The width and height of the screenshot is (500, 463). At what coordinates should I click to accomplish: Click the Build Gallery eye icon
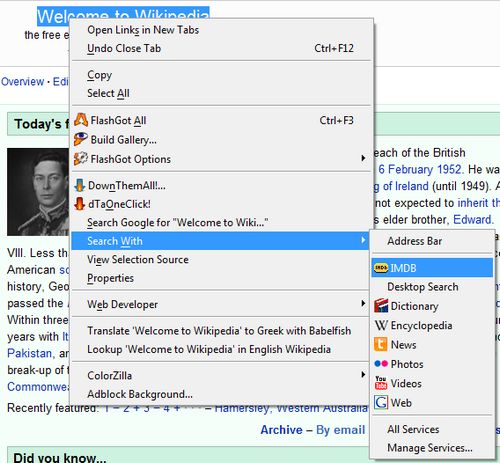pos(81,139)
